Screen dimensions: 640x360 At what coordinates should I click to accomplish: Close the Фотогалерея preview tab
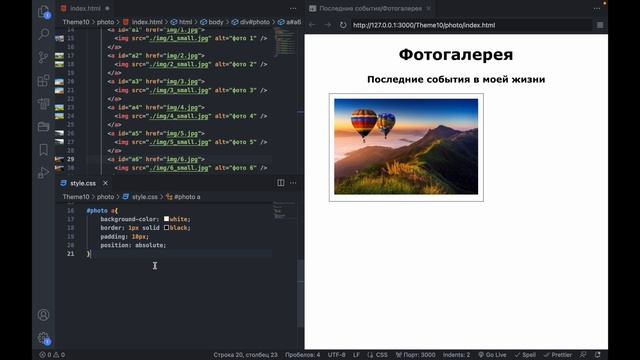(429, 8)
